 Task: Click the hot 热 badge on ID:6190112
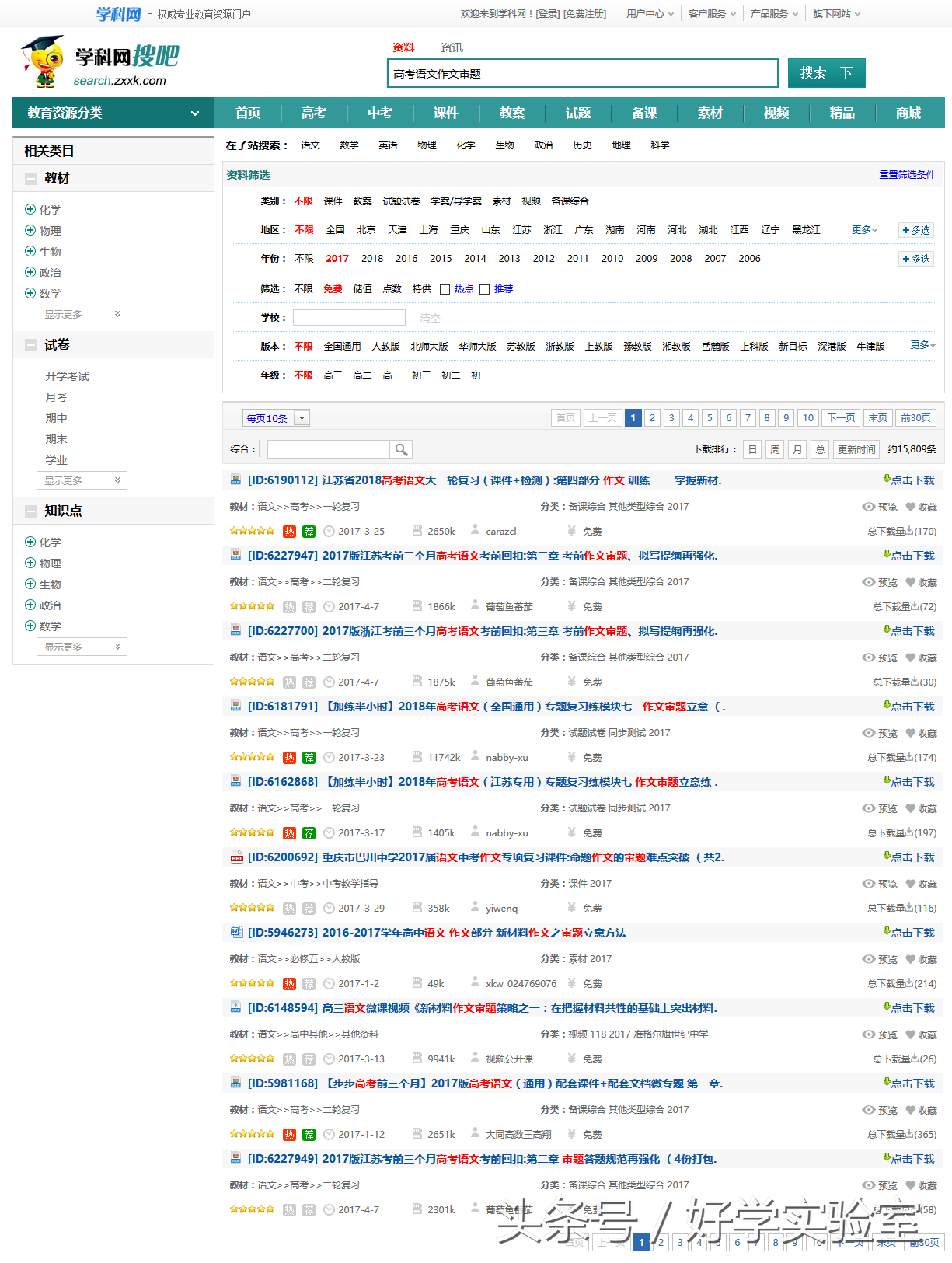click(289, 532)
